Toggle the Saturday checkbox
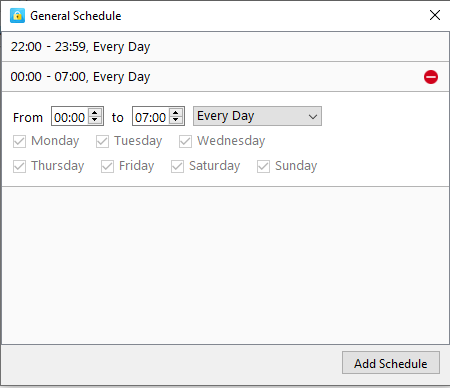The image size is (450, 388). click(177, 166)
